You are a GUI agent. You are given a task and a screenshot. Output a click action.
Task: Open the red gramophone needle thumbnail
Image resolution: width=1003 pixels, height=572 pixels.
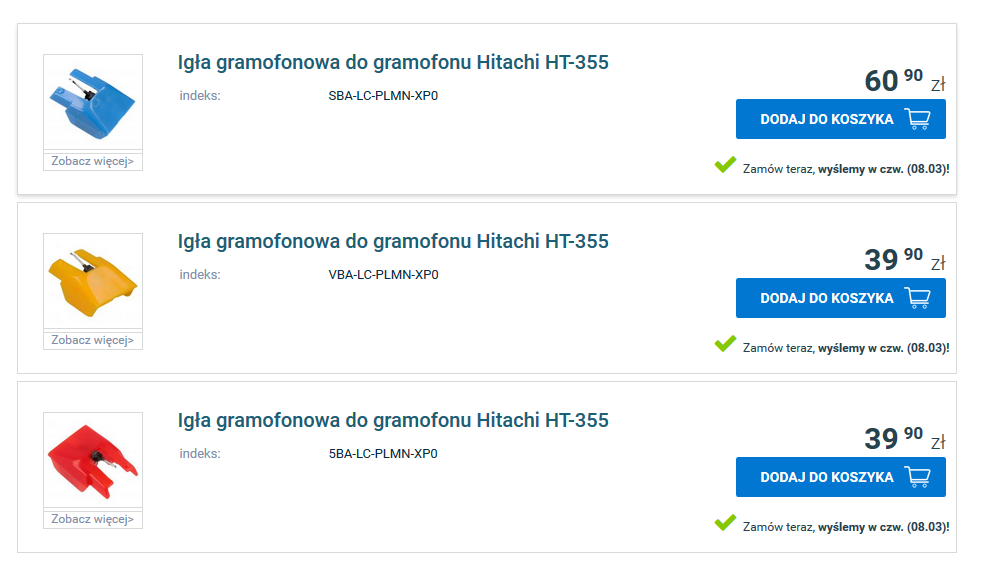click(92, 461)
